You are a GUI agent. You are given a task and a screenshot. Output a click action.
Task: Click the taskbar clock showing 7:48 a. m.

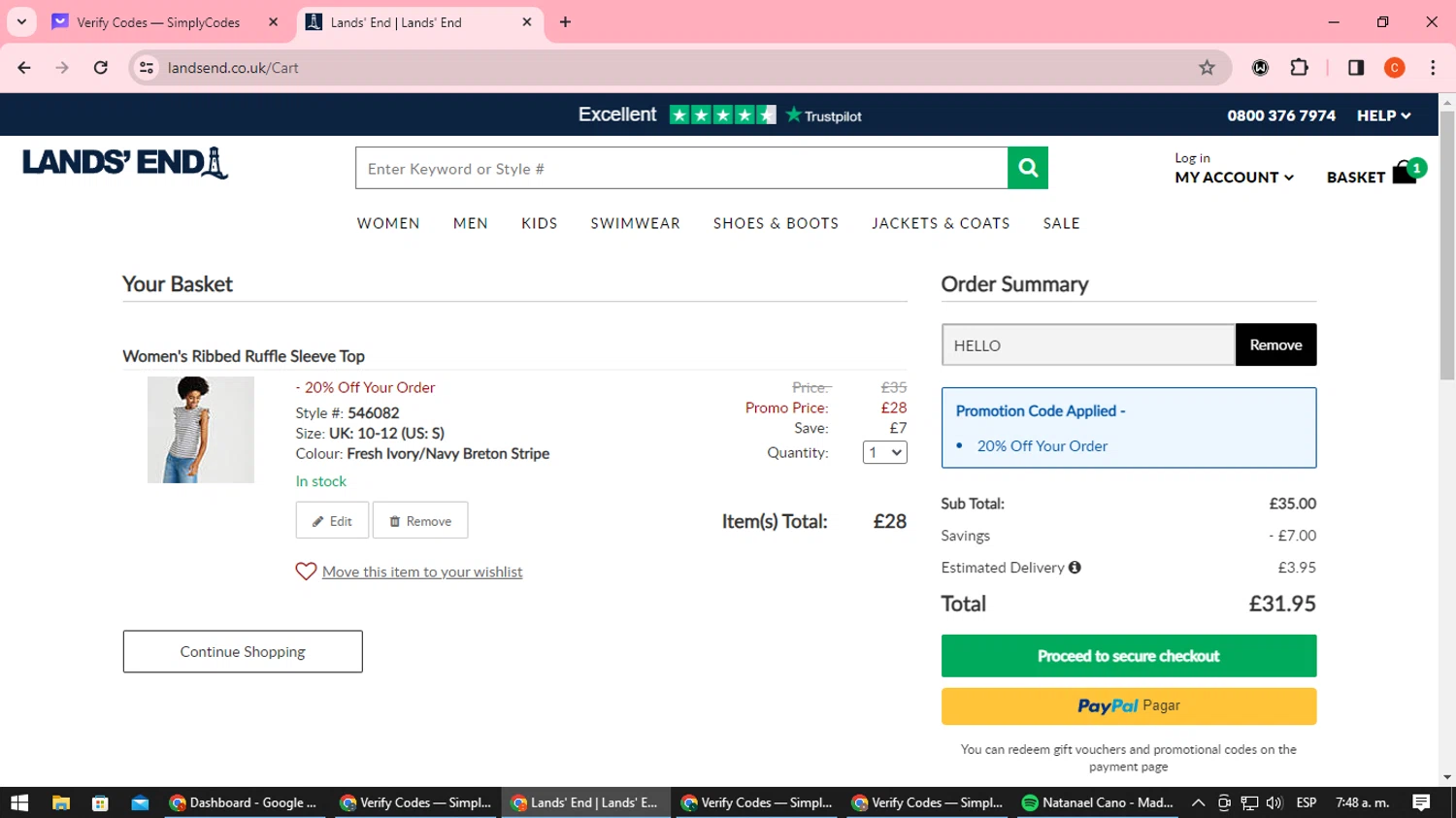click(x=1363, y=802)
